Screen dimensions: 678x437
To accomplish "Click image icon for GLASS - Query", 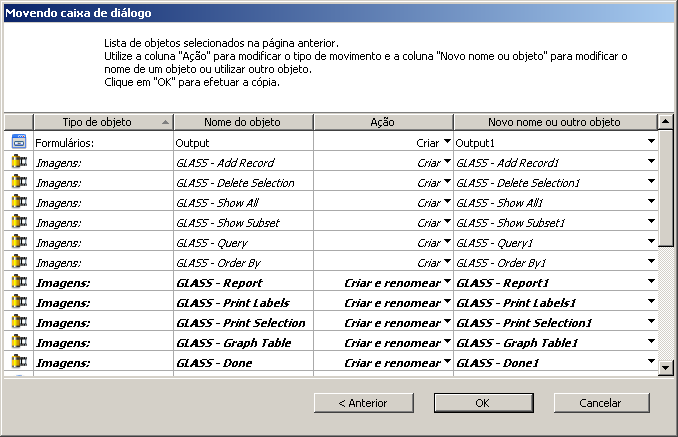I will [x=17, y=242].
